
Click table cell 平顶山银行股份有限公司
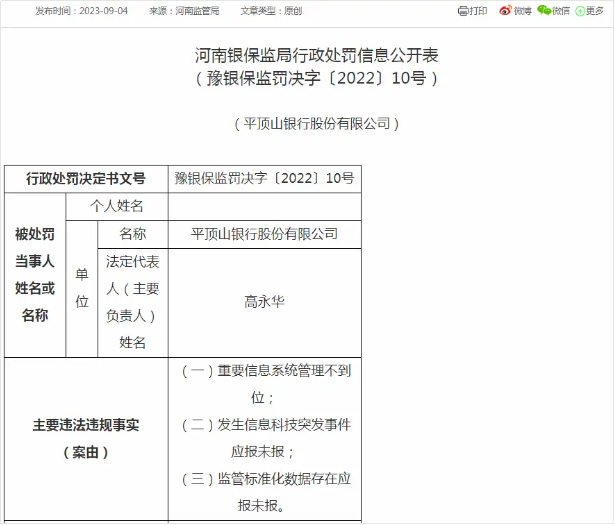(265, 234)
